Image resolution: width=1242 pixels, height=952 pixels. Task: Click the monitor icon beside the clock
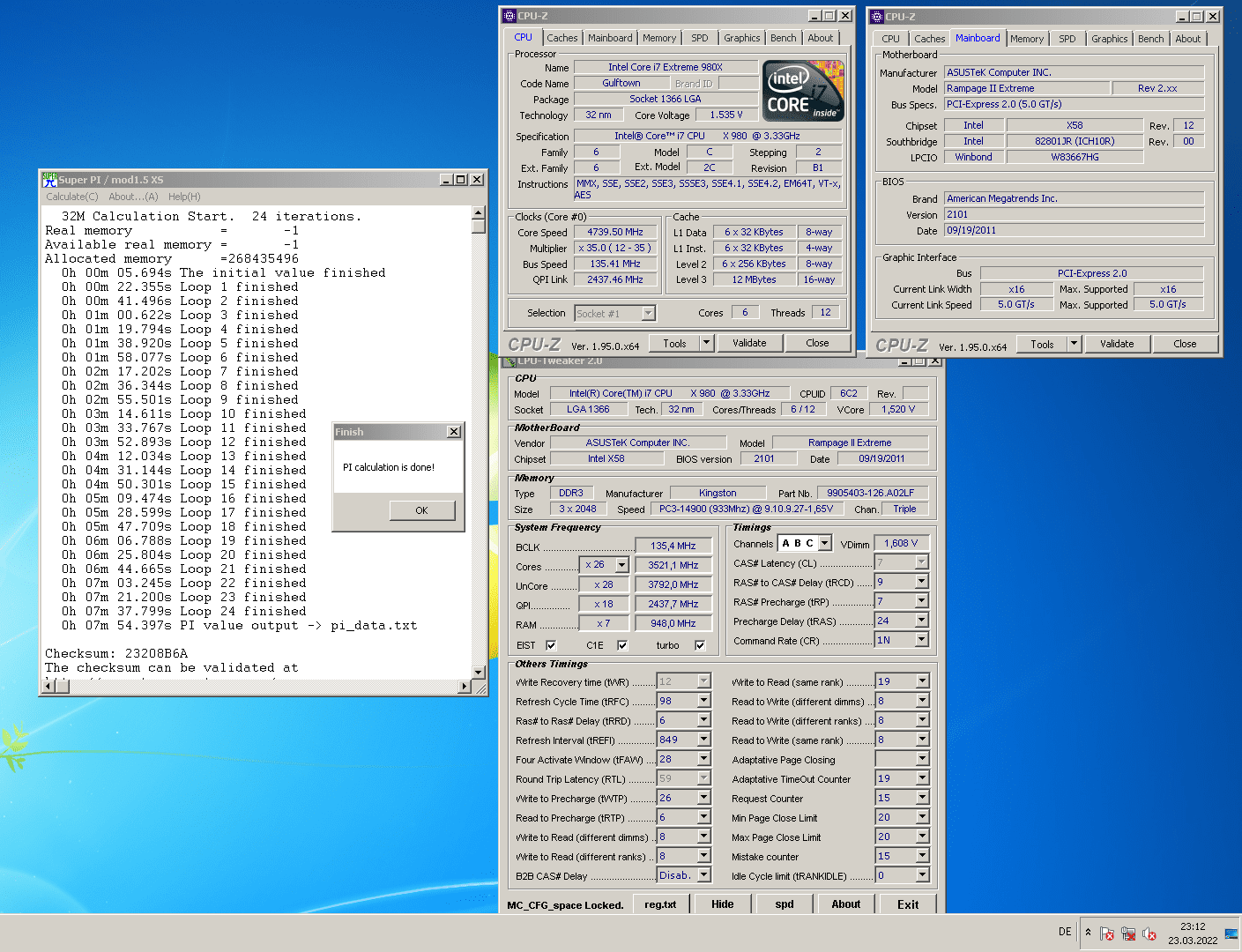click(x=1231, y=933)
